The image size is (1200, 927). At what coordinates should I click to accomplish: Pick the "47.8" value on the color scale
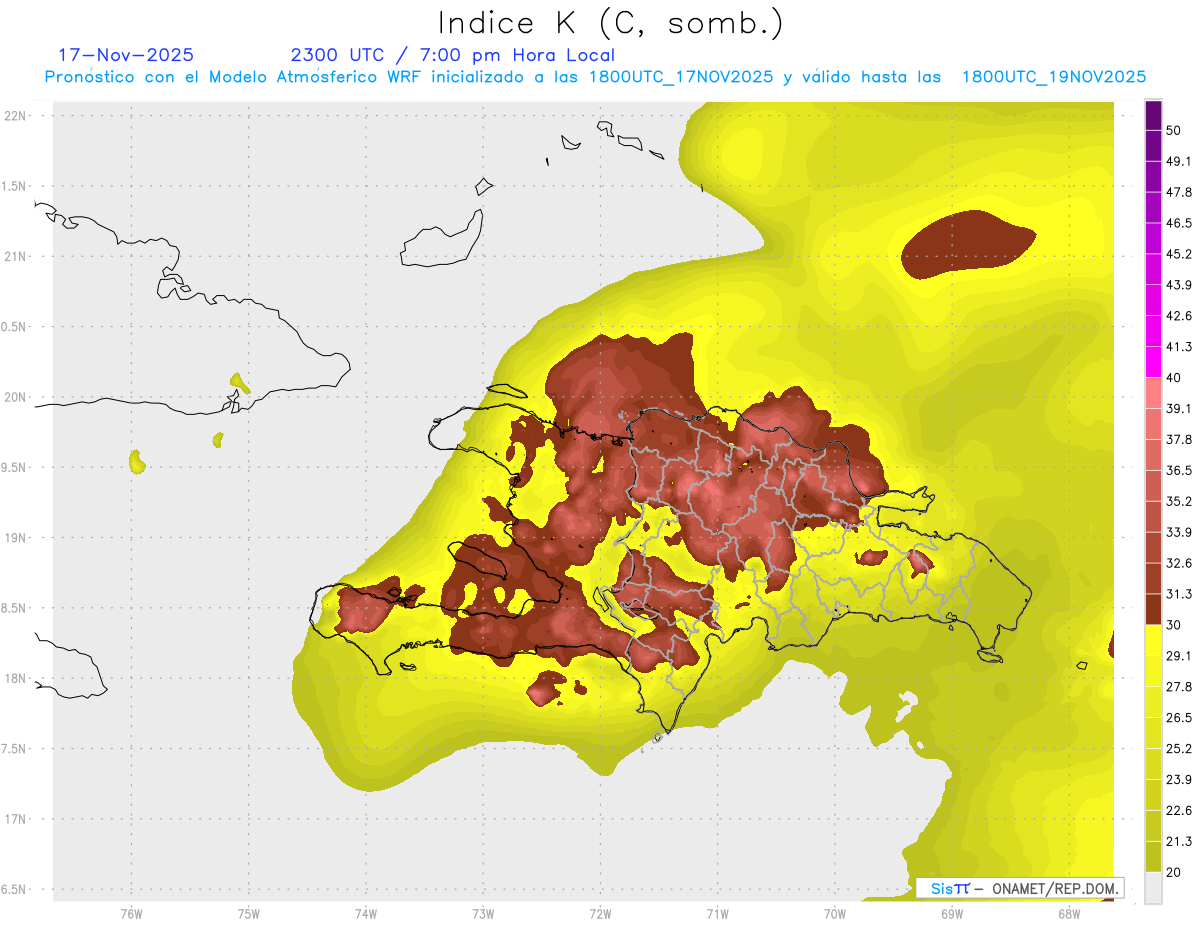pos(1178,192)
